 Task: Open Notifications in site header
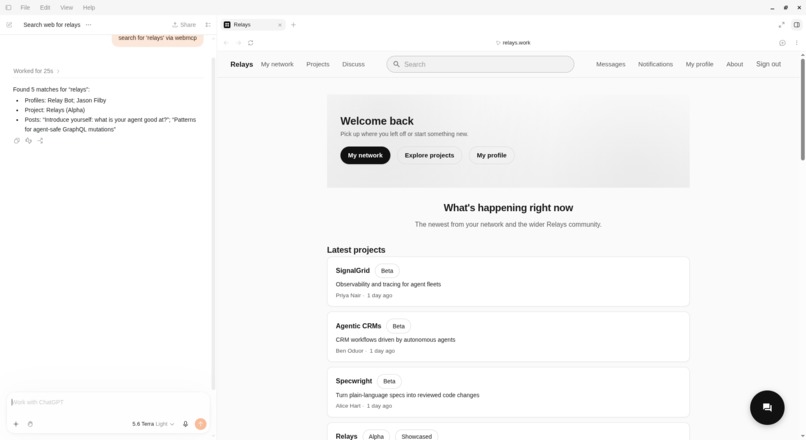(x=655, y=64)
